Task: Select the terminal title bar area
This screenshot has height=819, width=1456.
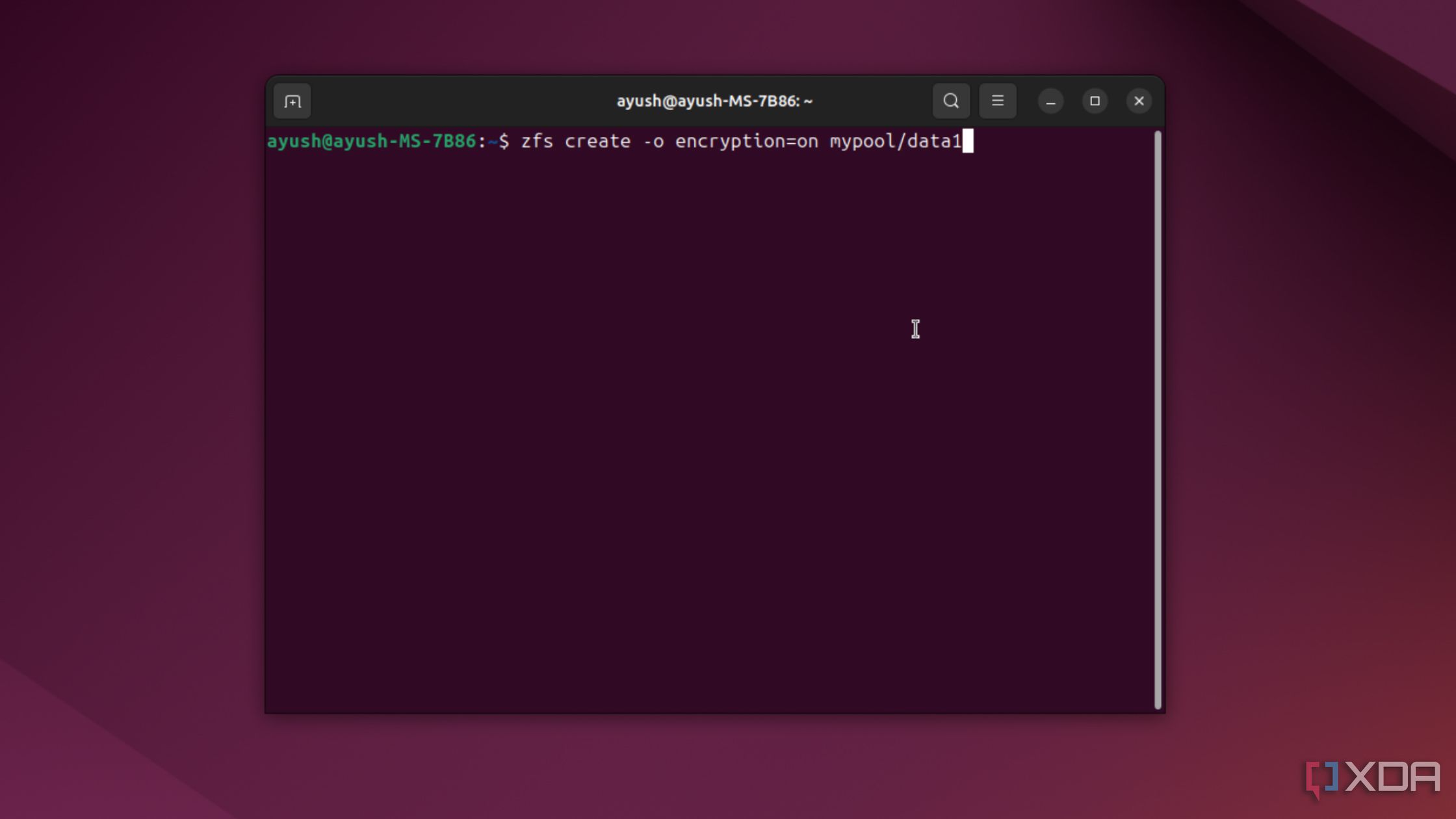Action: click(714, 100)
